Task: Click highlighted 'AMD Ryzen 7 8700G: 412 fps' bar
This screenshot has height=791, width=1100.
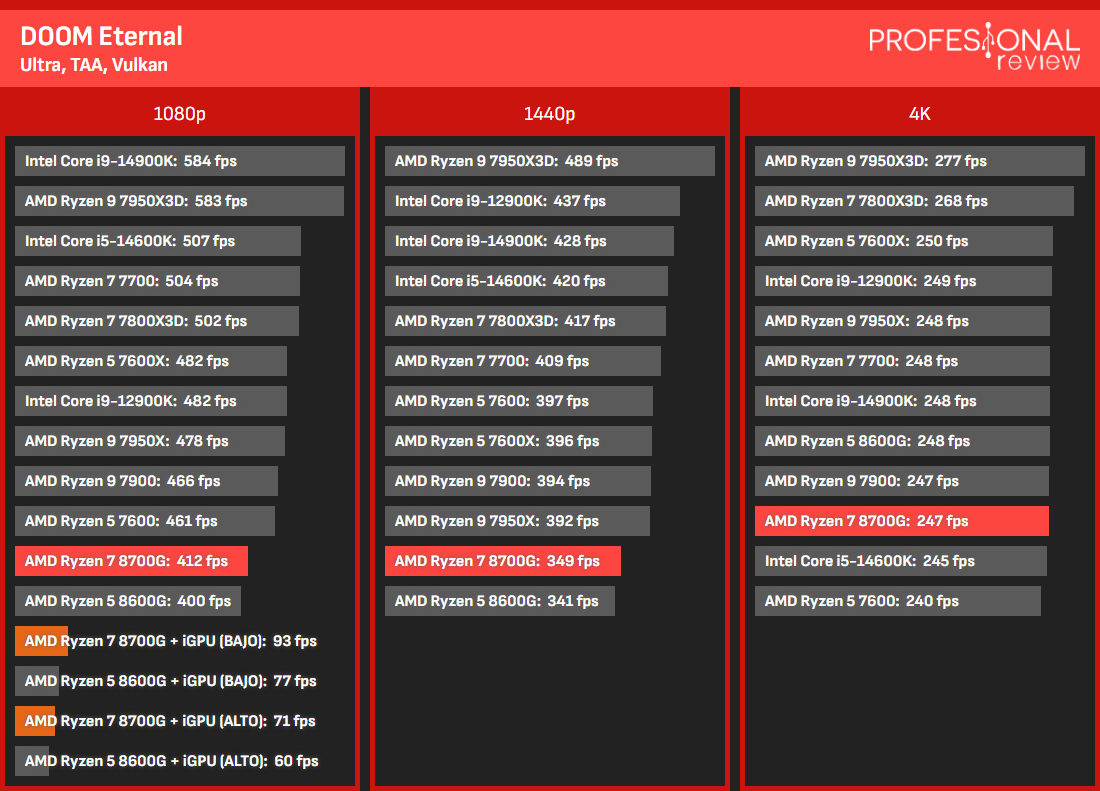Action: (131, 560)
